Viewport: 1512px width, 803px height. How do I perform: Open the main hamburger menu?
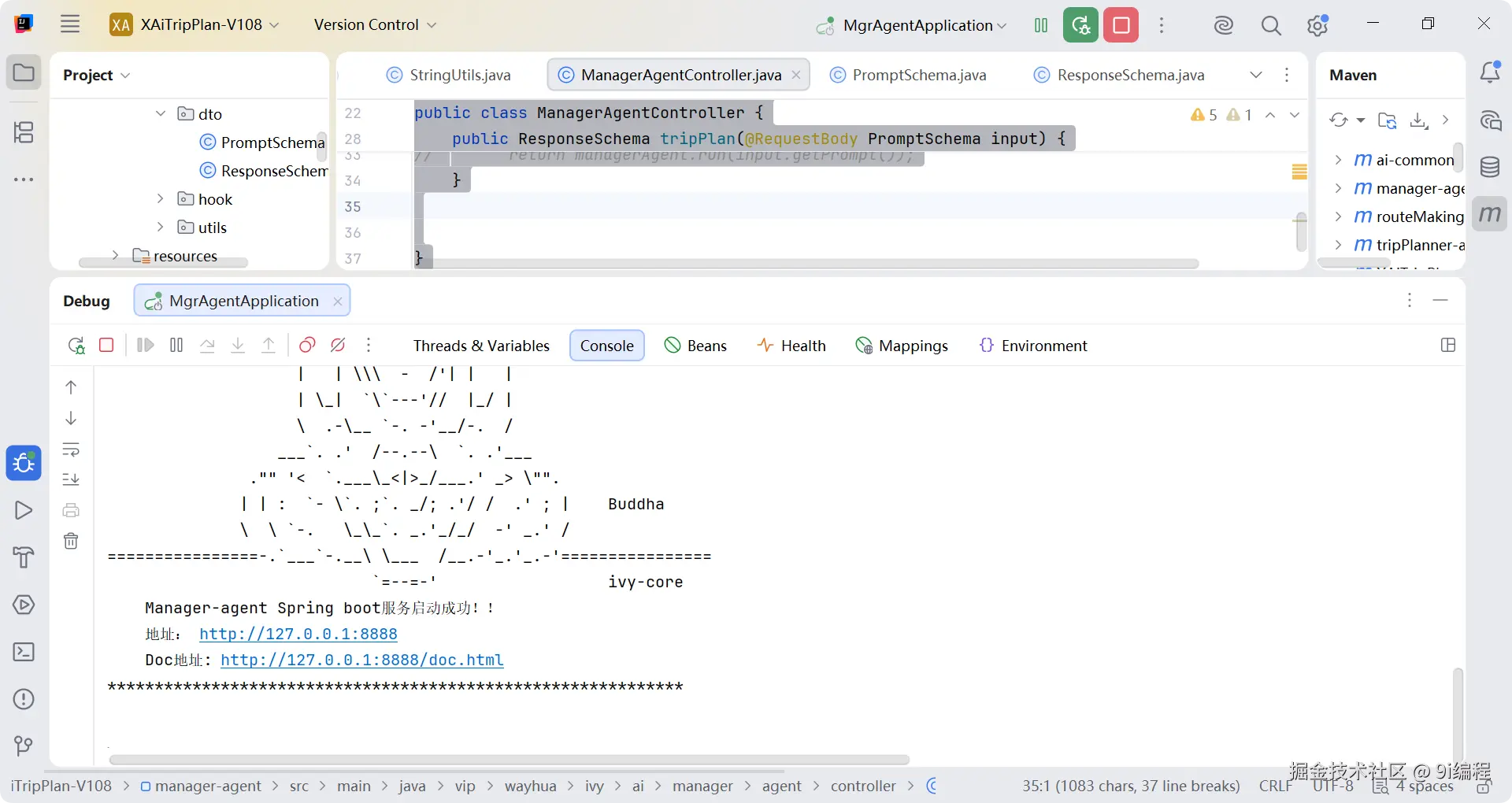tap(70, 24)
